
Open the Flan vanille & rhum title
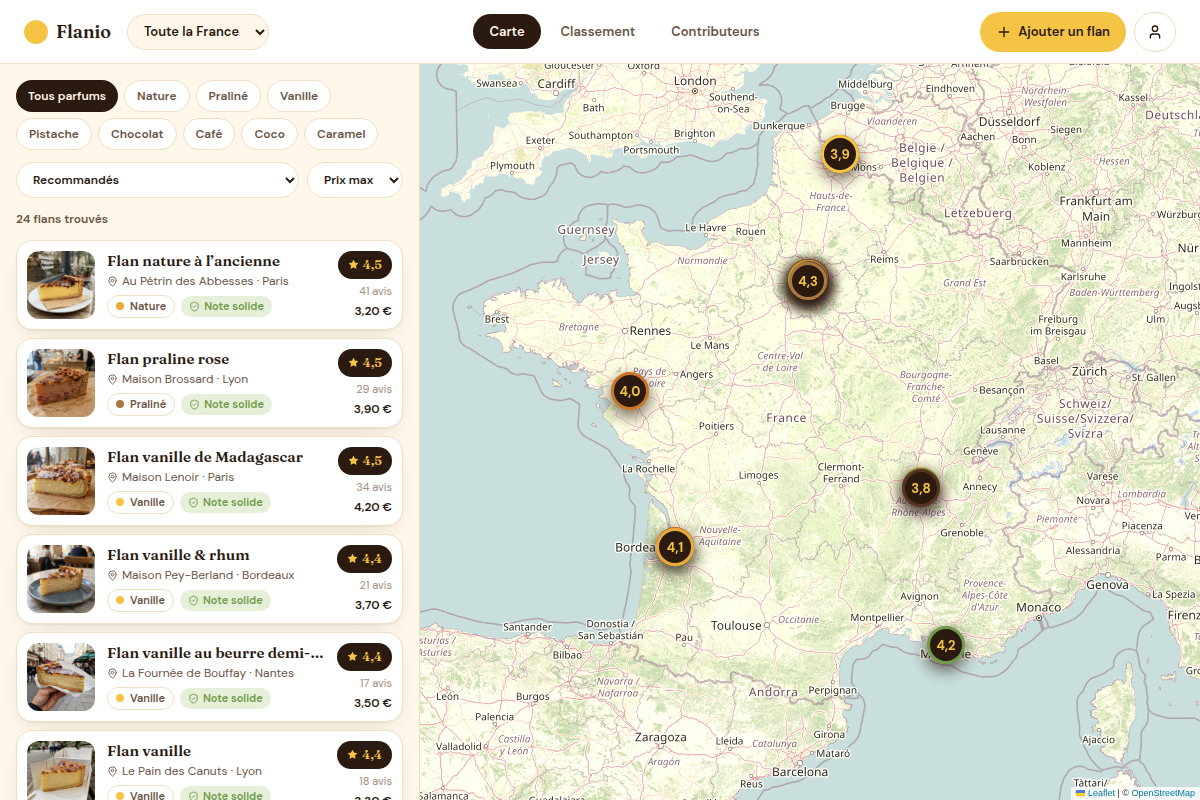[x=179, y=555]
